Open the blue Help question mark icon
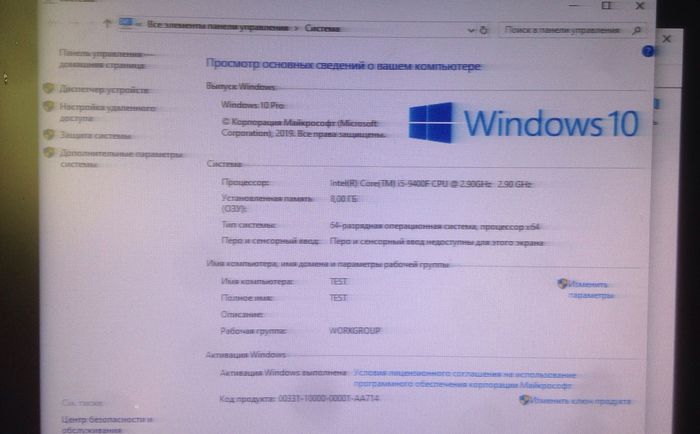The height and width of the screenshot is (434, 700). coord(648,52)
